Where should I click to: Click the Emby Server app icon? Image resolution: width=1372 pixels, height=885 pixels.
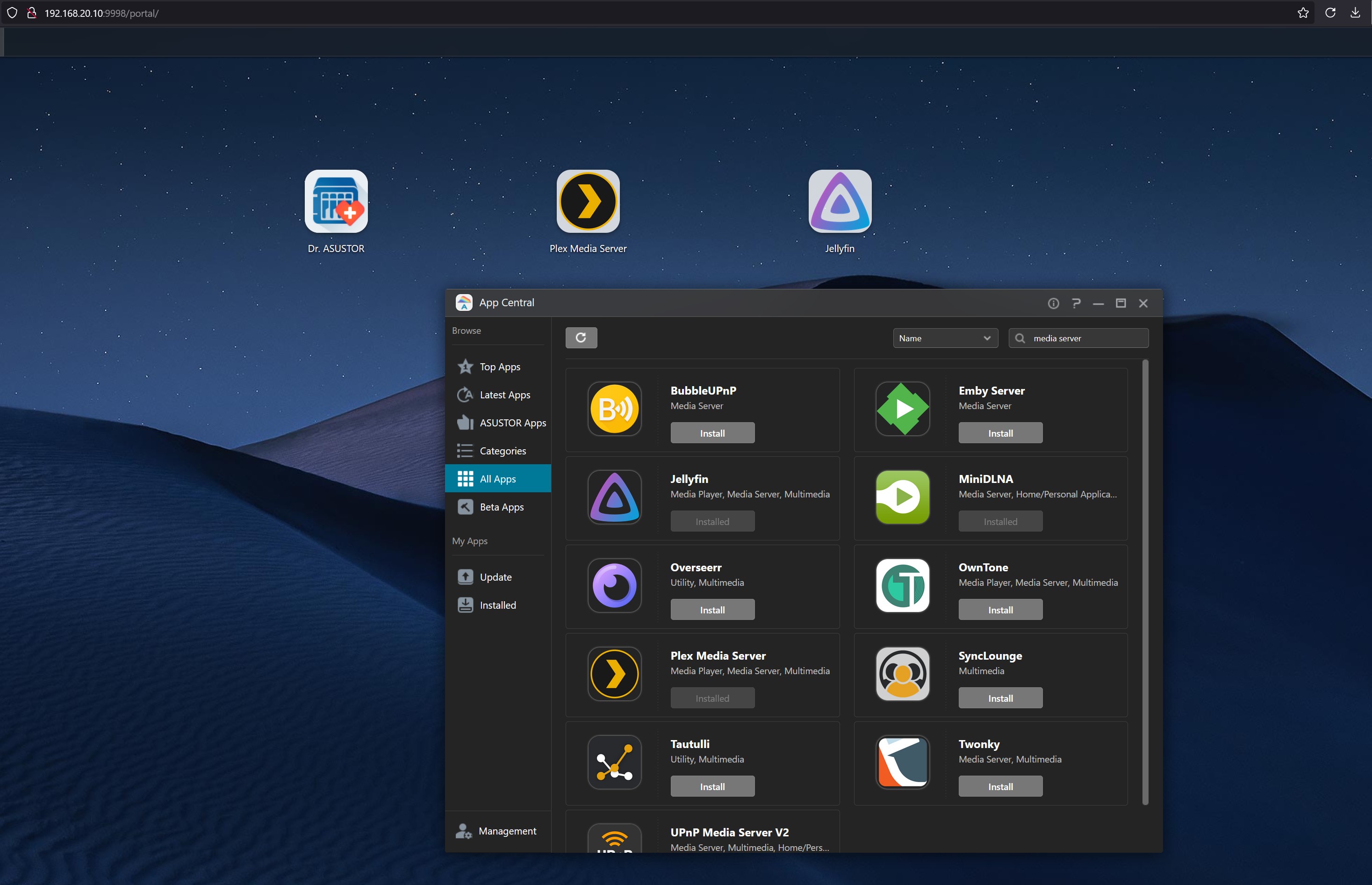[902, 409]
